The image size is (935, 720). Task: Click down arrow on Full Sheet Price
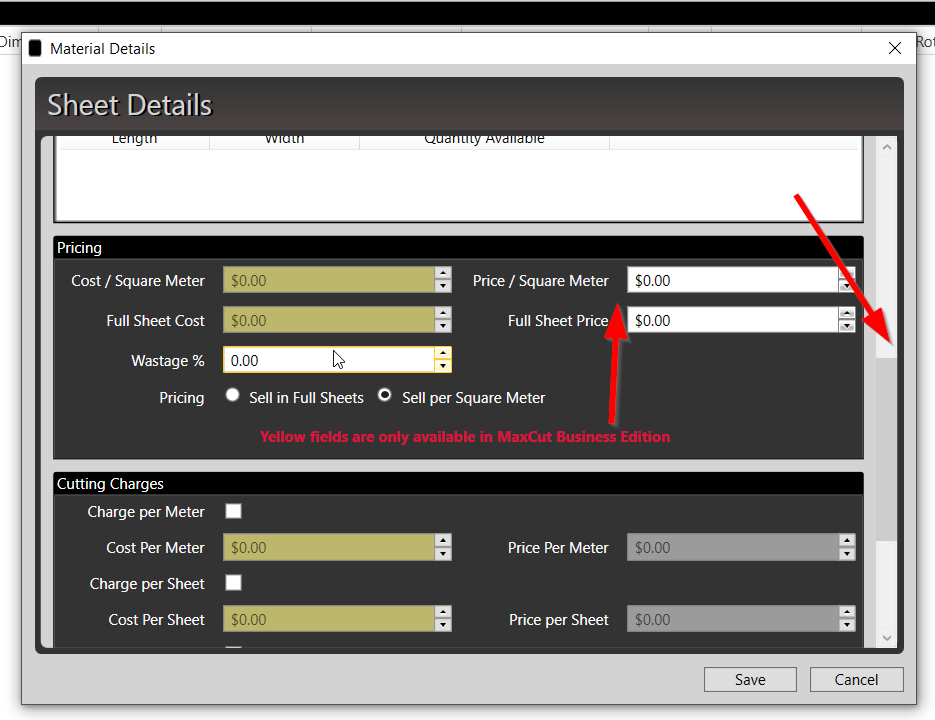847,327
